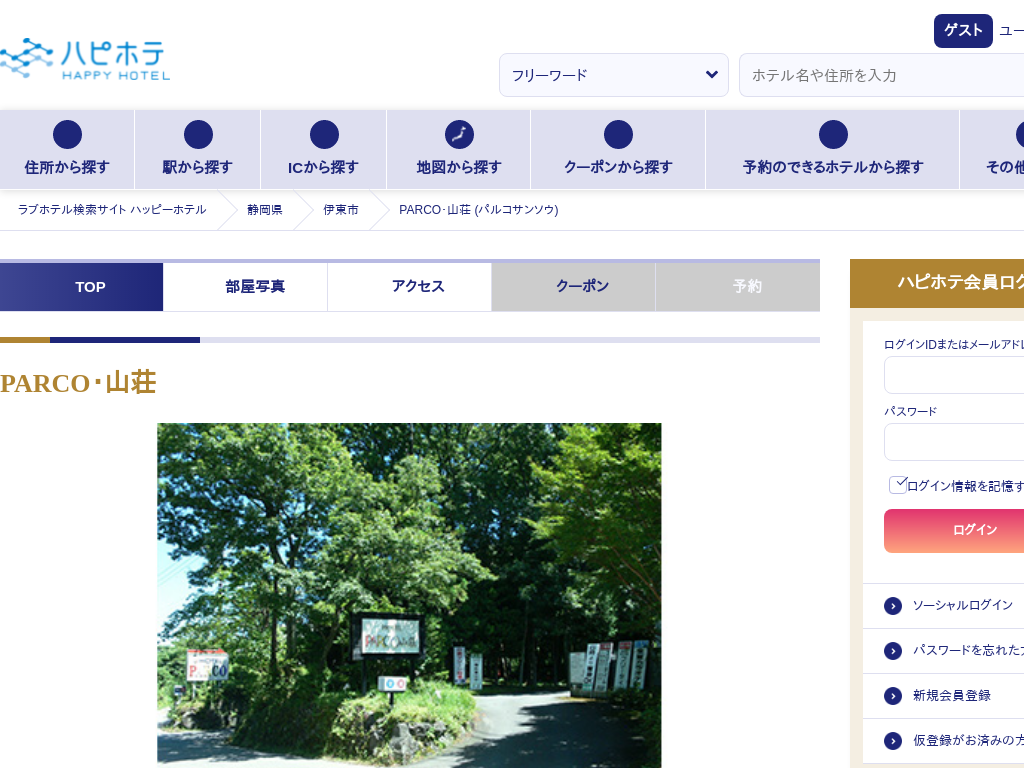The width and height of the screenshot is (1024, 768).
Task: Go to ラブホテル検索サイト ハッピーホテル breadcrumb
Action: click(x=112, y=210)
